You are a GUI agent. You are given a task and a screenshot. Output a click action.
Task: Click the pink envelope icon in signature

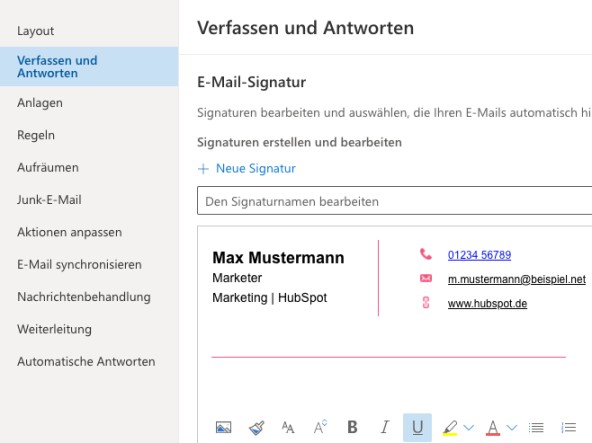click(426, 278)
